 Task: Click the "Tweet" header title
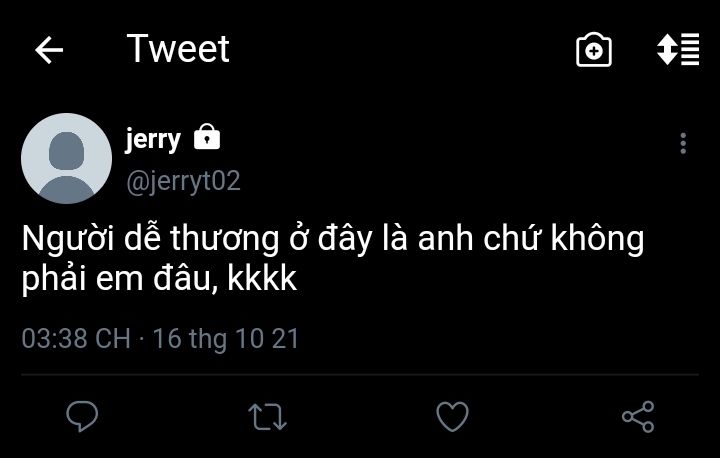178,49
